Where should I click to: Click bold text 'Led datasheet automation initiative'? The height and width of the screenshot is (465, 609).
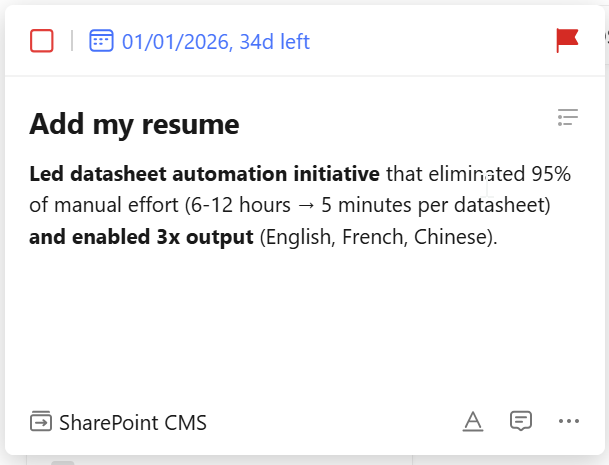(x=204, y=175)
